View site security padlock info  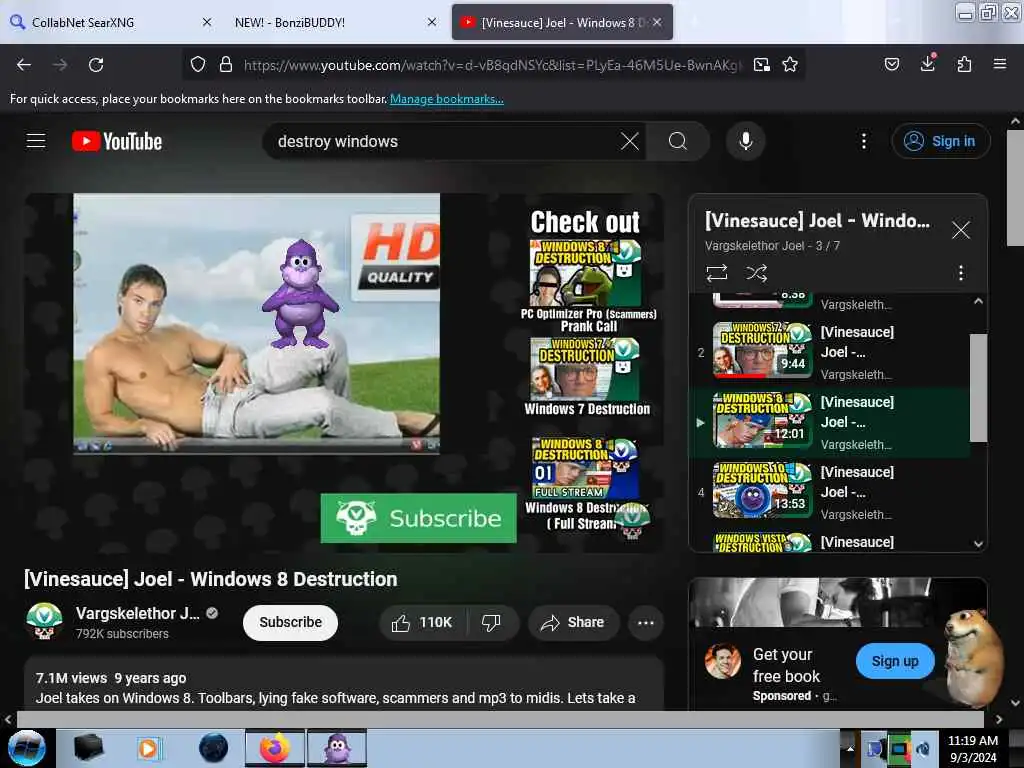(x=226, y=65)
